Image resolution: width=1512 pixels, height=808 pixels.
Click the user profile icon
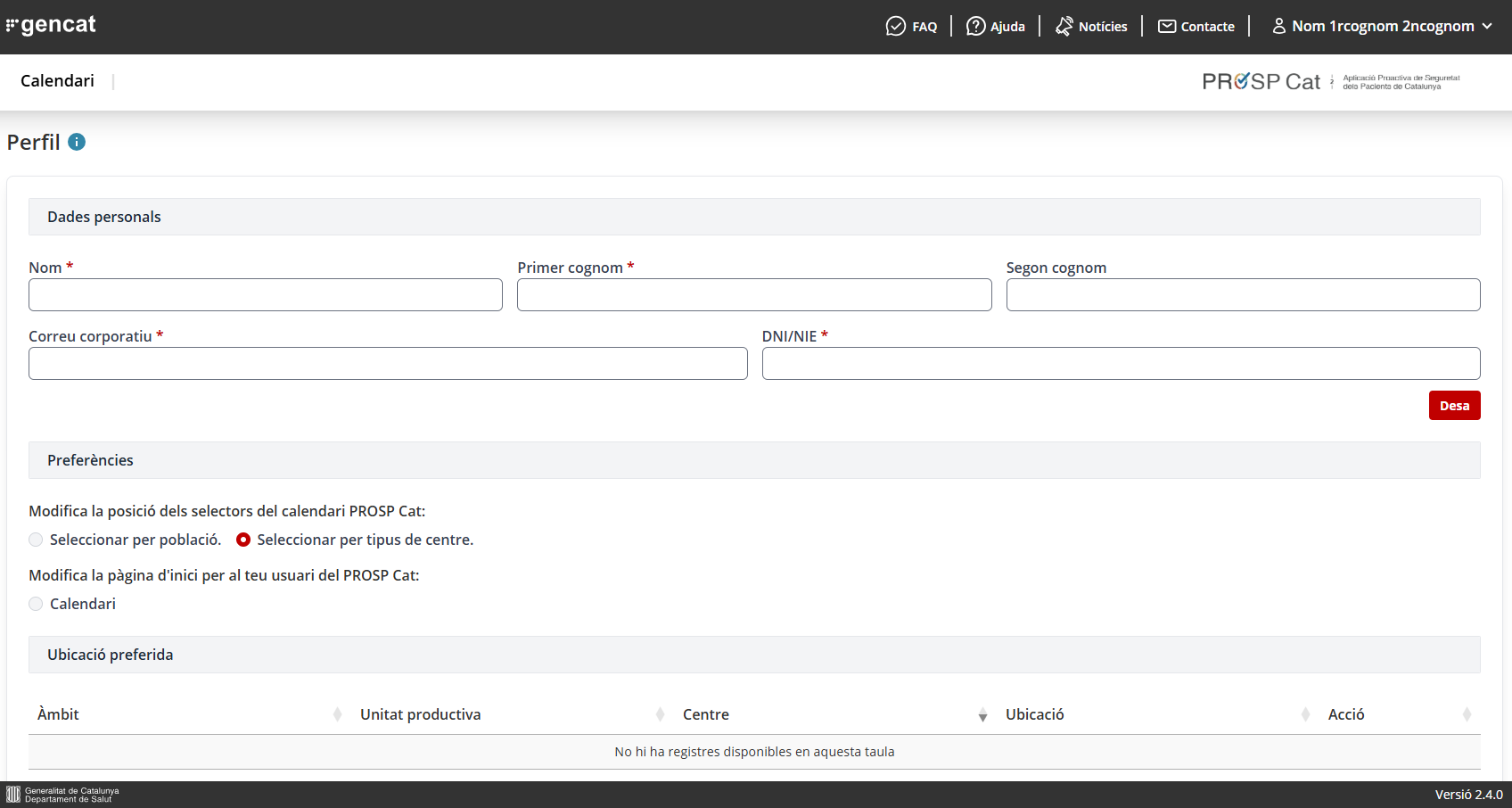[x=1278, y=26]
